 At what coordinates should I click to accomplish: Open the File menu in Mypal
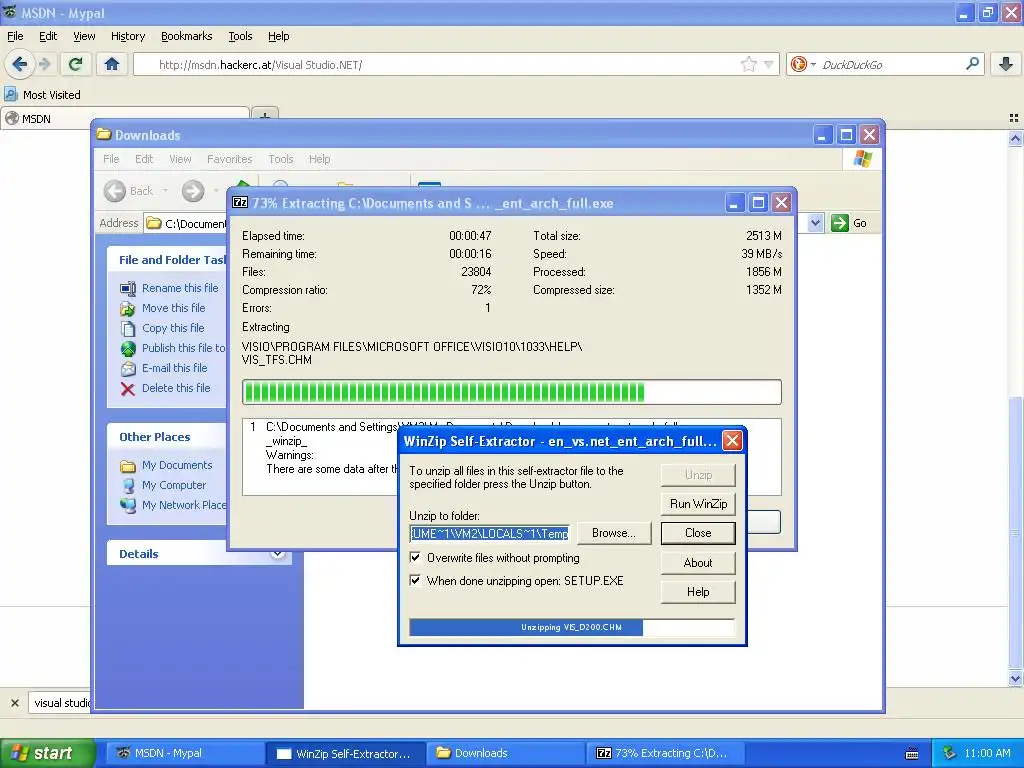point(15,36)
